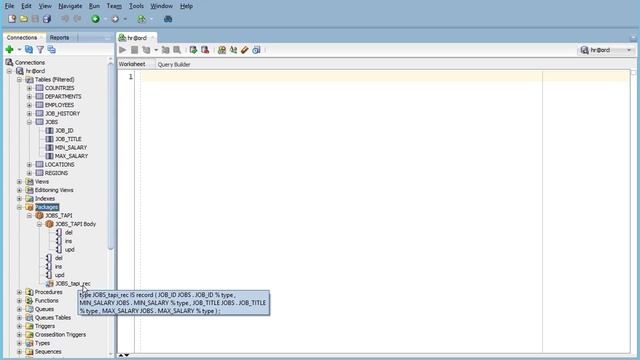Image resolution: width=640 pixels, height=360 pixels.
Task: Select the hr@ord editor tab
Action: 136,38
